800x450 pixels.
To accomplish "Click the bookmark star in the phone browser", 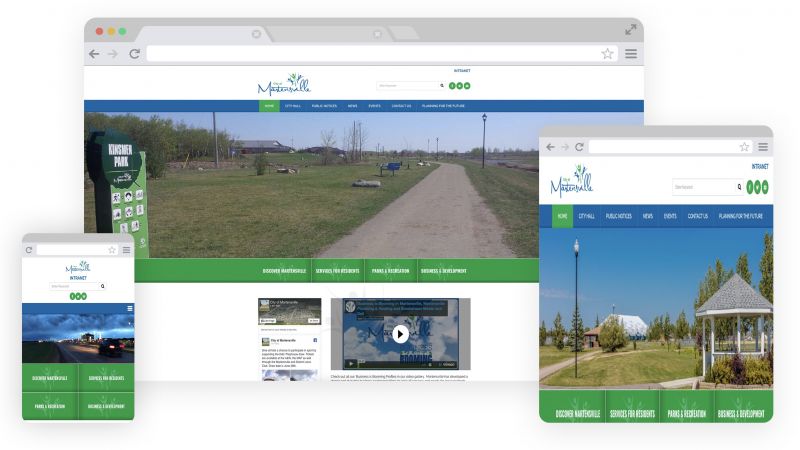I will pyautogui.click(x=112, y=250).
